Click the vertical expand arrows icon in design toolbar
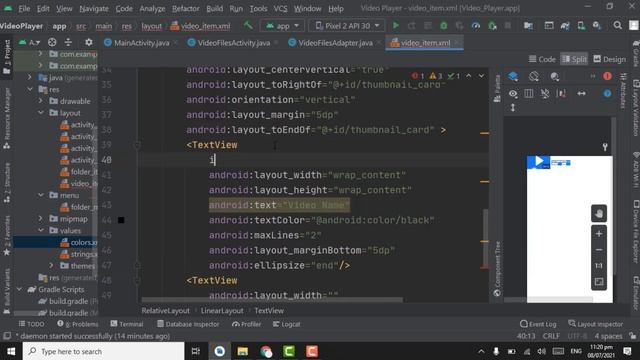640x360 pixels. 513,108
